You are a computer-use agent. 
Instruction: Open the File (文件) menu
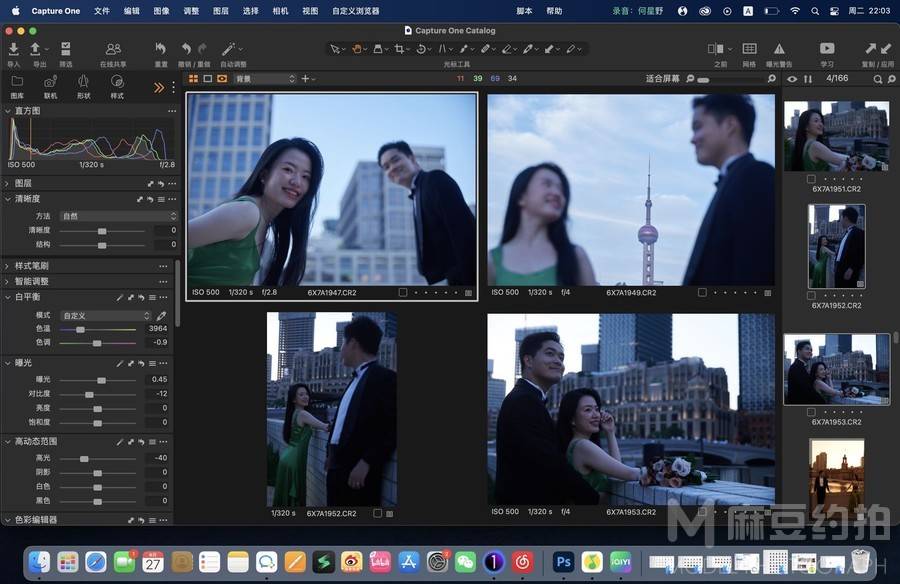pos(102,11)
